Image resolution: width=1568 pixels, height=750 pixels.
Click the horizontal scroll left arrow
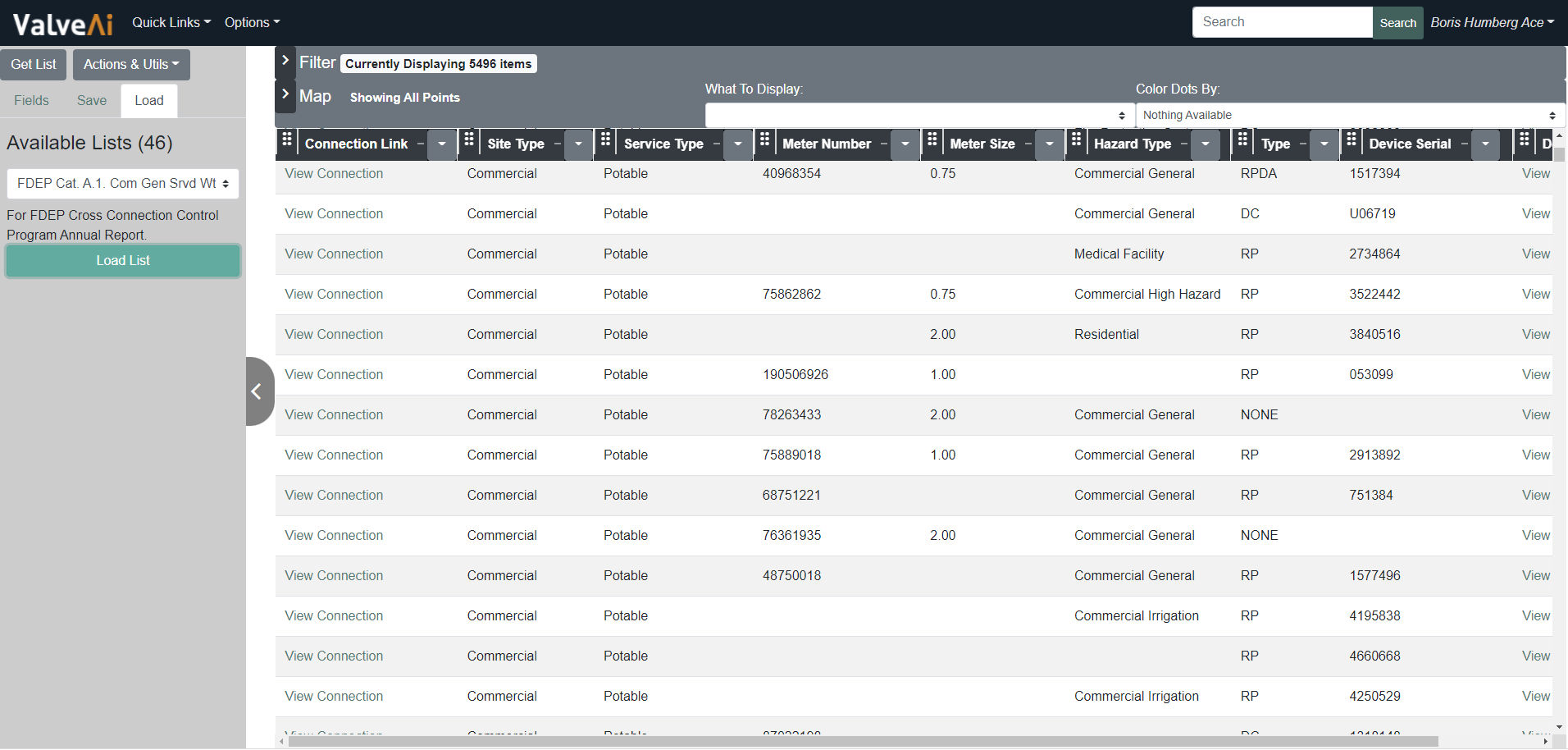coord(282,741)
